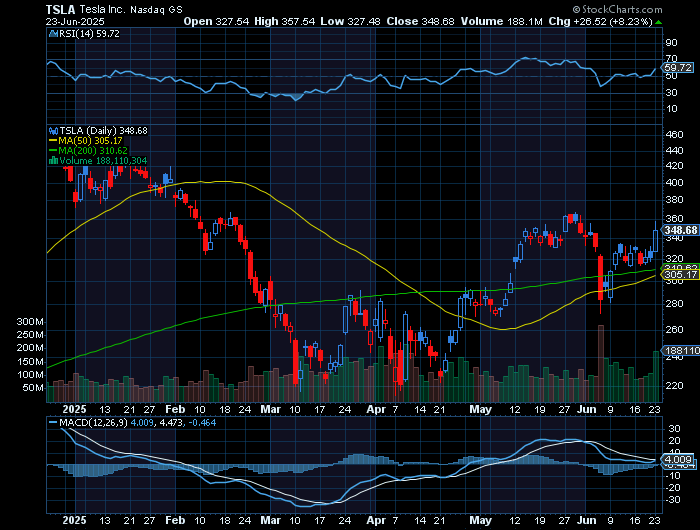Select the blue MACD line marker in the legend
The image size is (700, 530).
pyautogui.click(x=53, y=422)
